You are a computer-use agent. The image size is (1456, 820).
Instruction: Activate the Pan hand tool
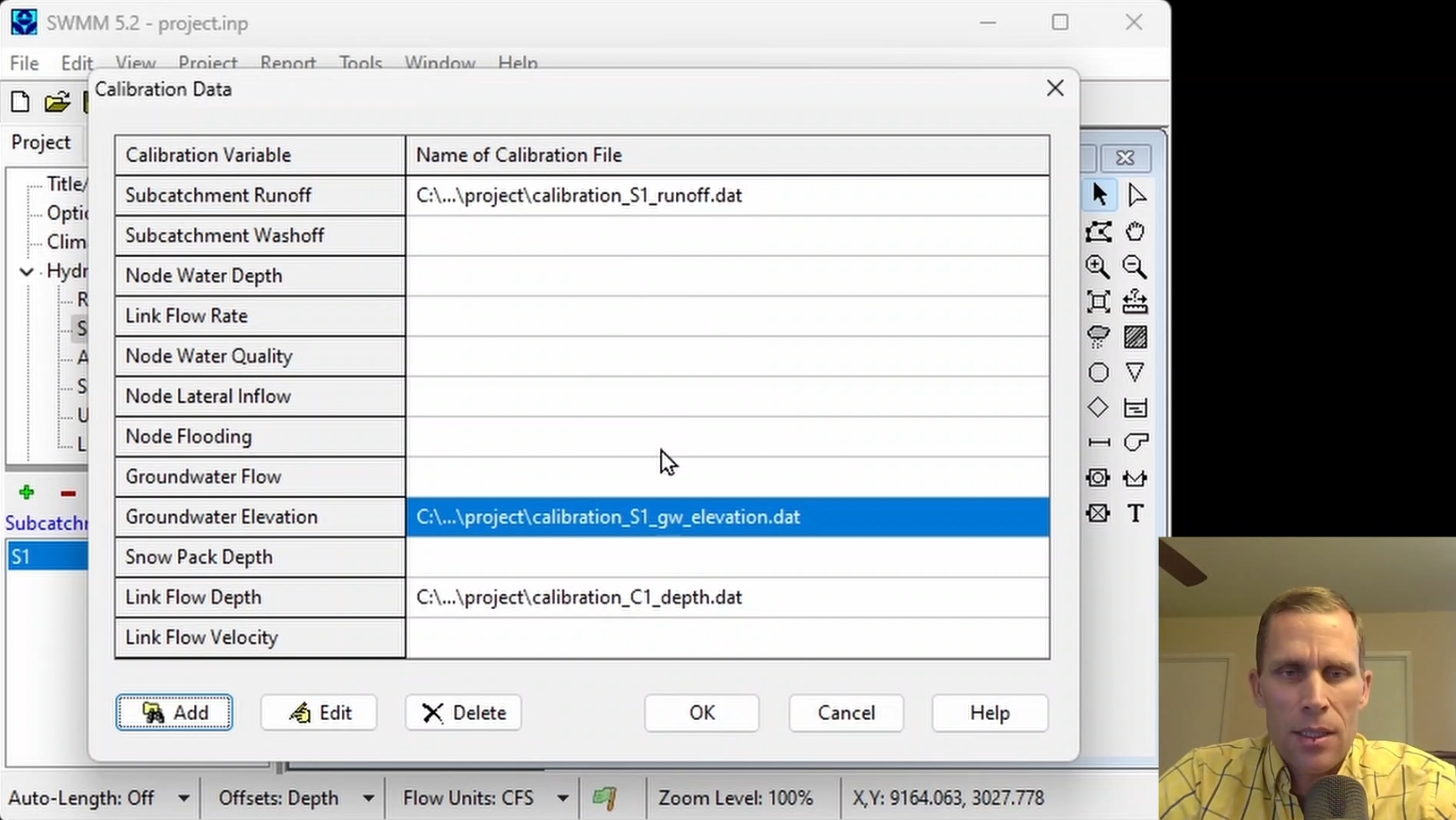(x=1135, y=231)
